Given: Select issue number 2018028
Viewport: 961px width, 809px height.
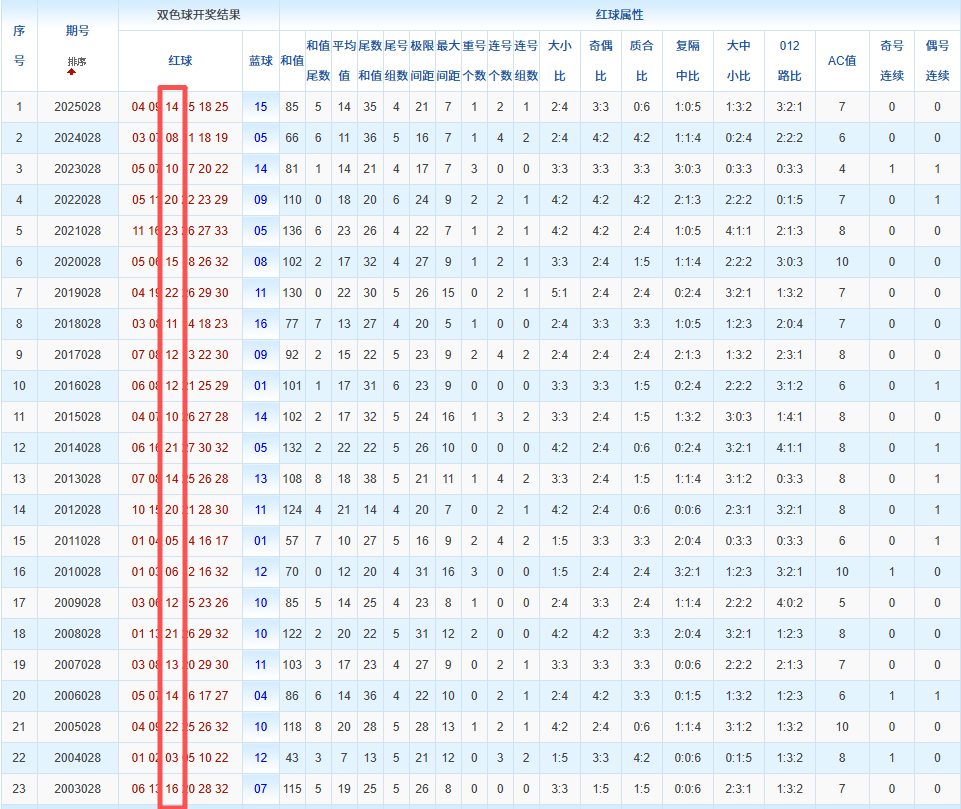Looking at the screenshot, I should coord(77,324).
